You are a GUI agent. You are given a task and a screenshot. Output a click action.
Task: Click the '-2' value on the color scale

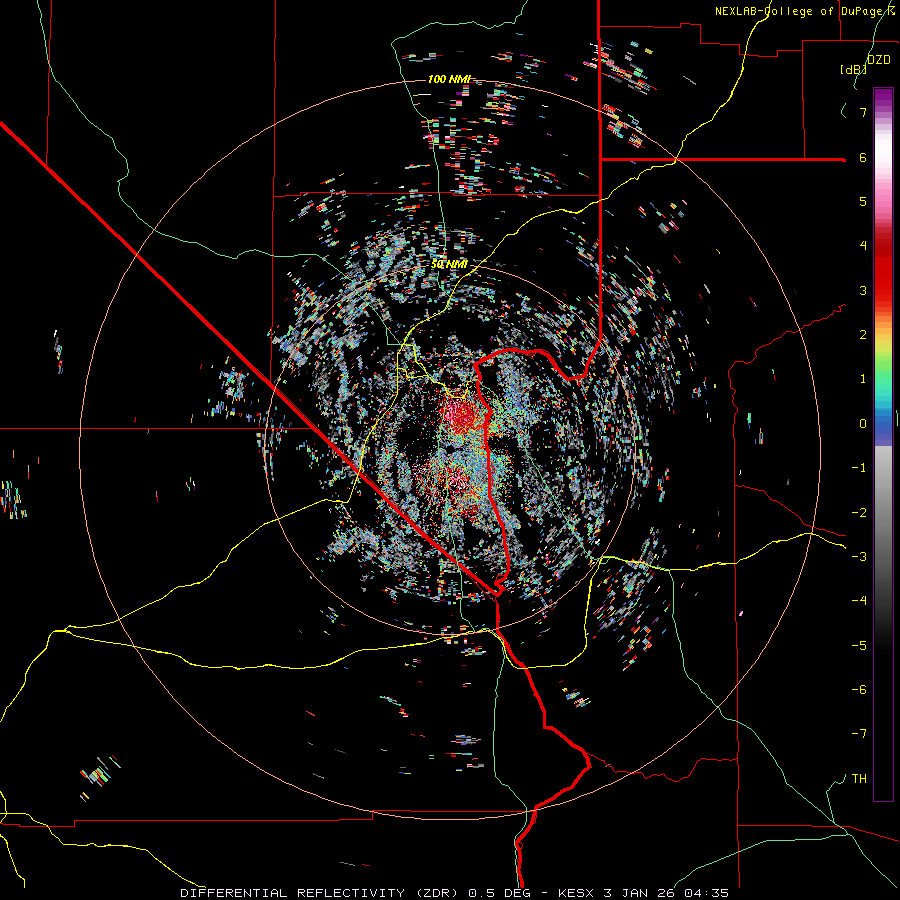pos(859,513)
